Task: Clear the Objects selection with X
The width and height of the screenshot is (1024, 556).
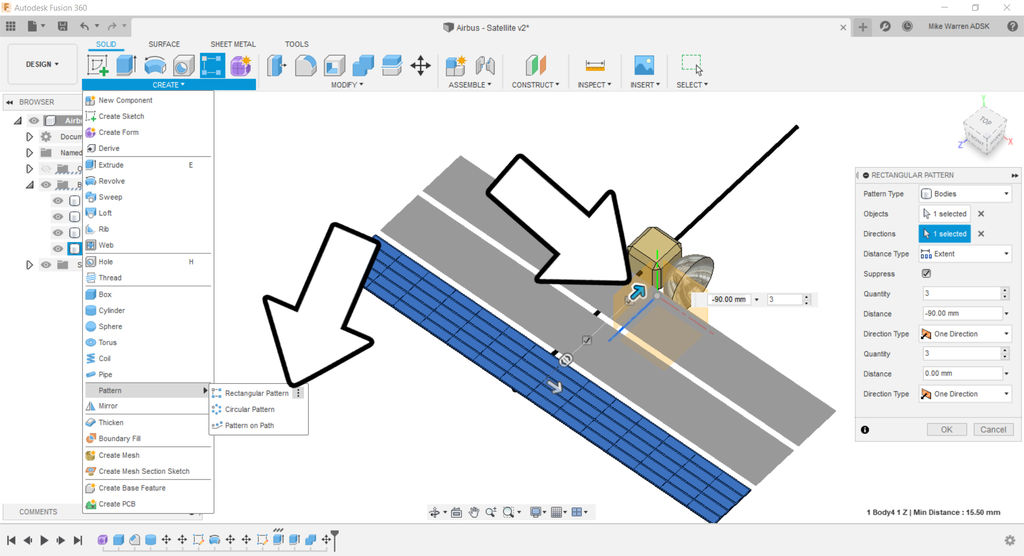Action: point(981,214)
